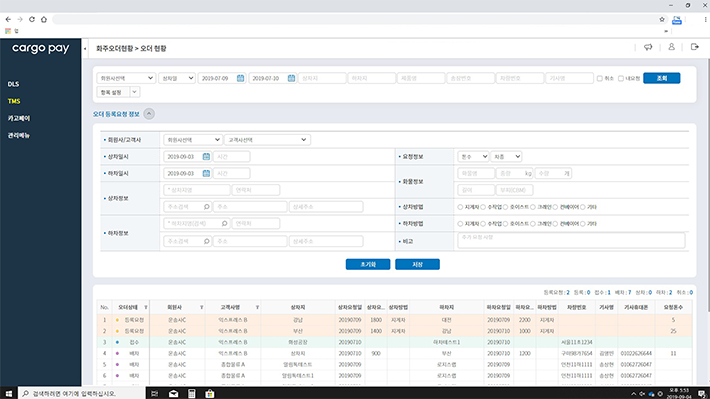Click the 저장 save button

[417, 264]
